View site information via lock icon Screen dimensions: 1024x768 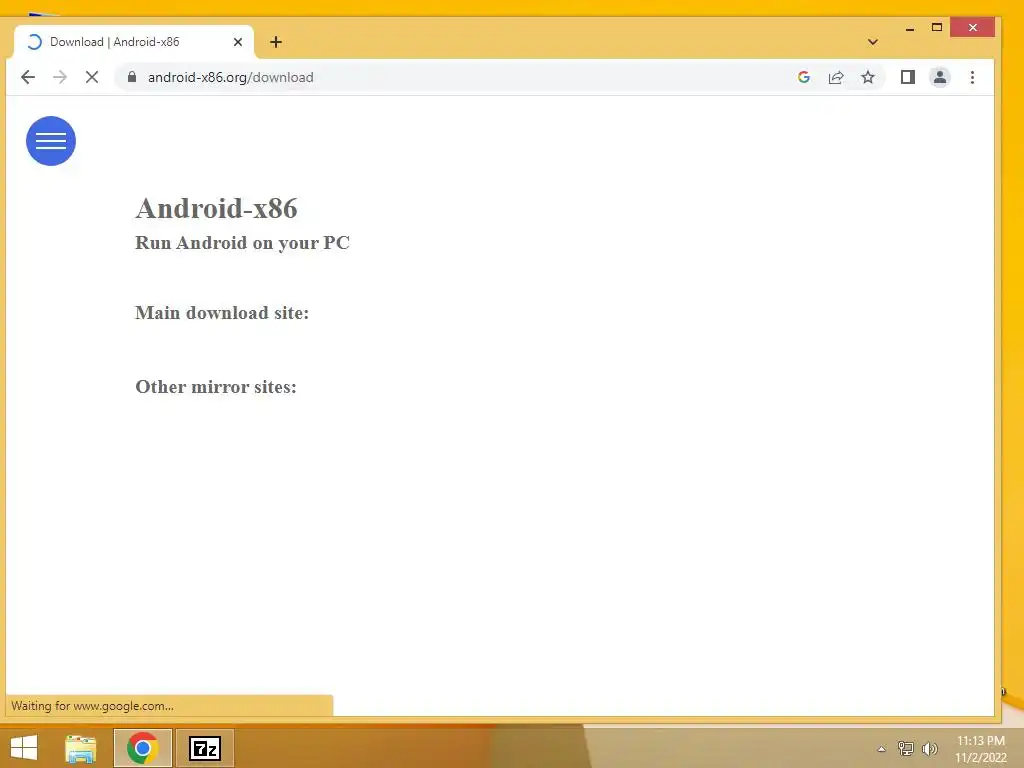132,77
